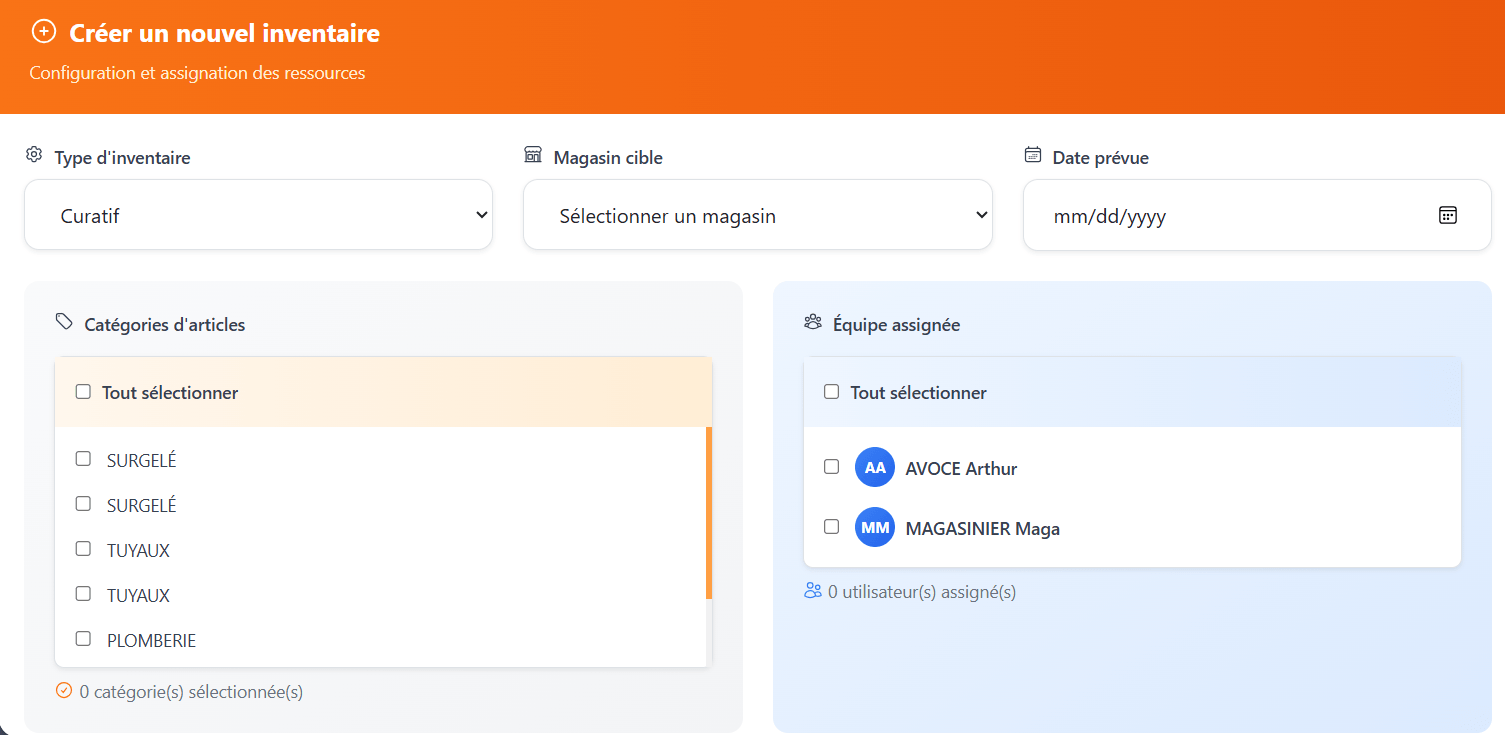The height and width of the screenshot is (735, 1505).
Task: Click the plus circle icon beside the header title
Action: (44, 32)
